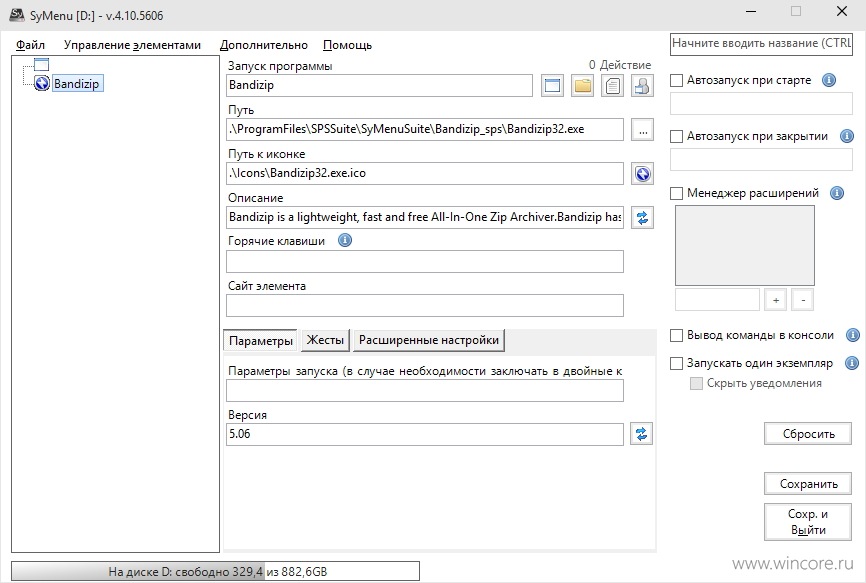Click the SyMenu app icon in the title bar
The image size is (866, 583).
coord(17,15)
